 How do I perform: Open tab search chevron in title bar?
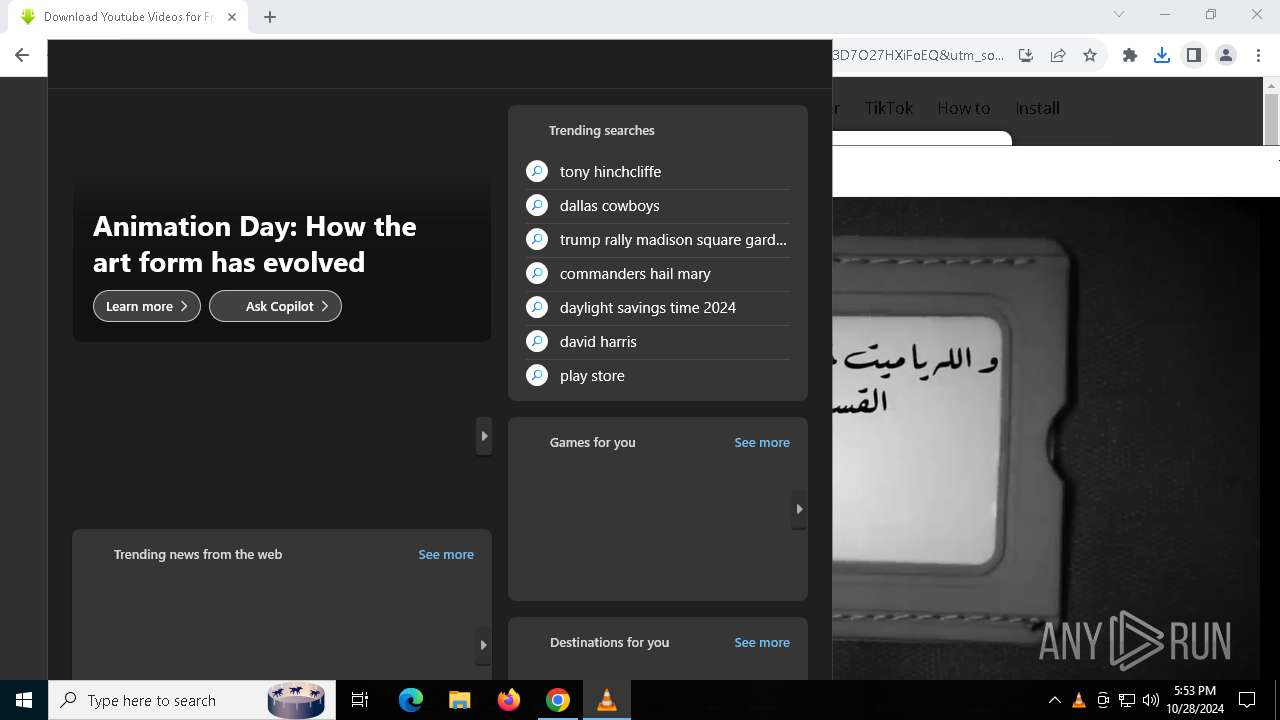(x=1119, y=15)
